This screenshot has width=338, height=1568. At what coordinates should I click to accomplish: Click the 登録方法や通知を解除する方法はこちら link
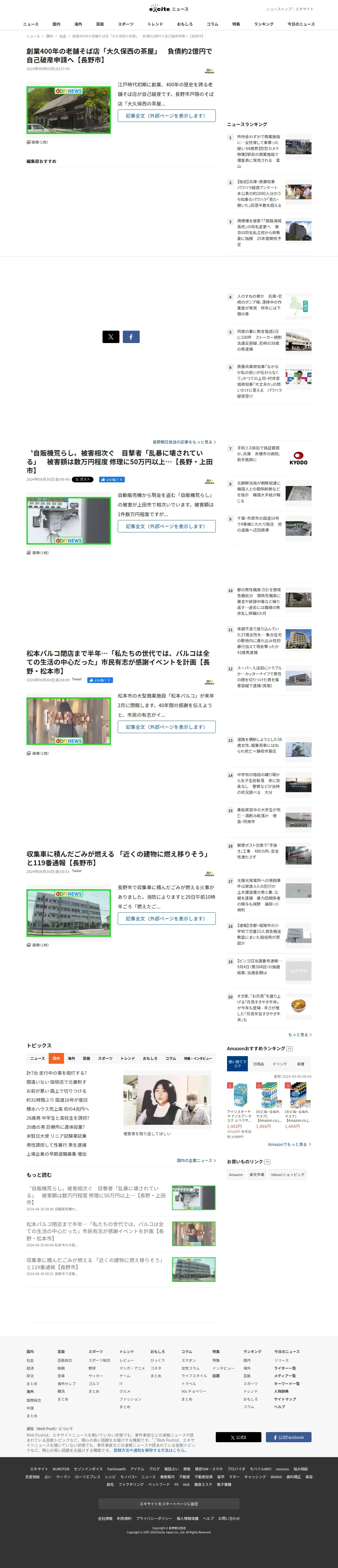pyautogui.click(x=150, y=1451)
